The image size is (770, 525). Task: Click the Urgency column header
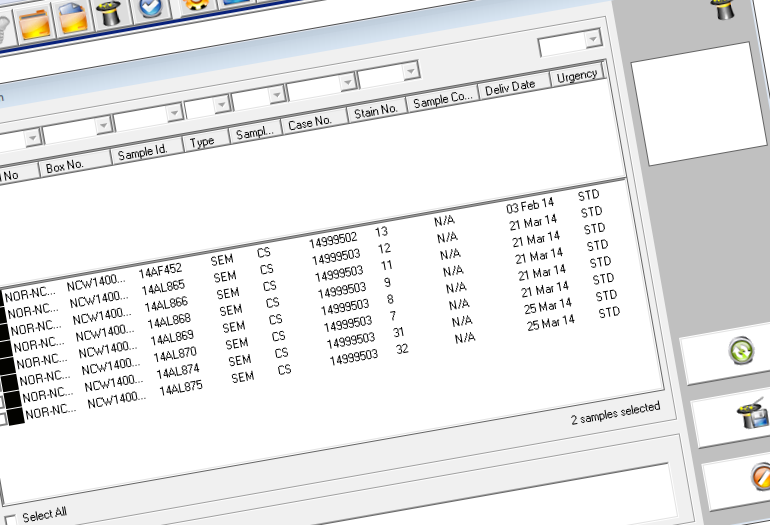[x=577, y=75]
